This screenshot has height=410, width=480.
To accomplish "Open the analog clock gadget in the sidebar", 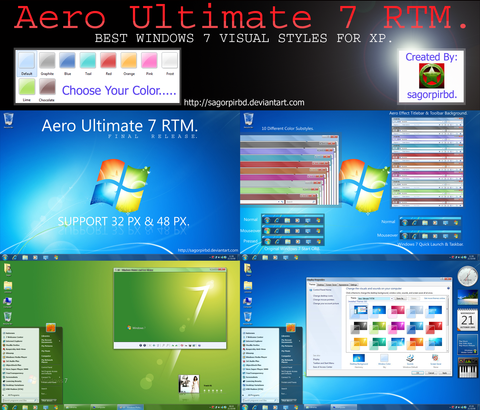I will (x=467, y=276).
